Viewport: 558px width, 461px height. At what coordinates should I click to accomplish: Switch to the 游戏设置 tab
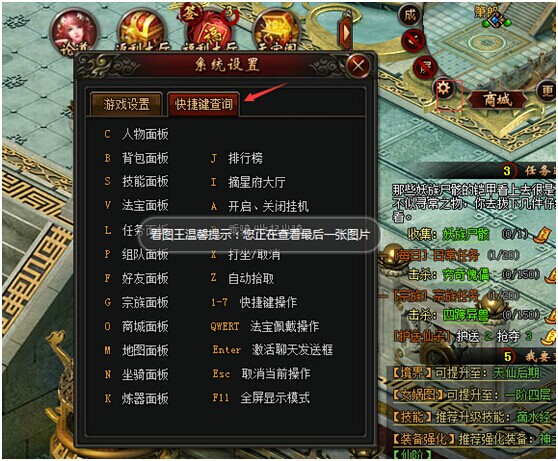coord(126,104)
